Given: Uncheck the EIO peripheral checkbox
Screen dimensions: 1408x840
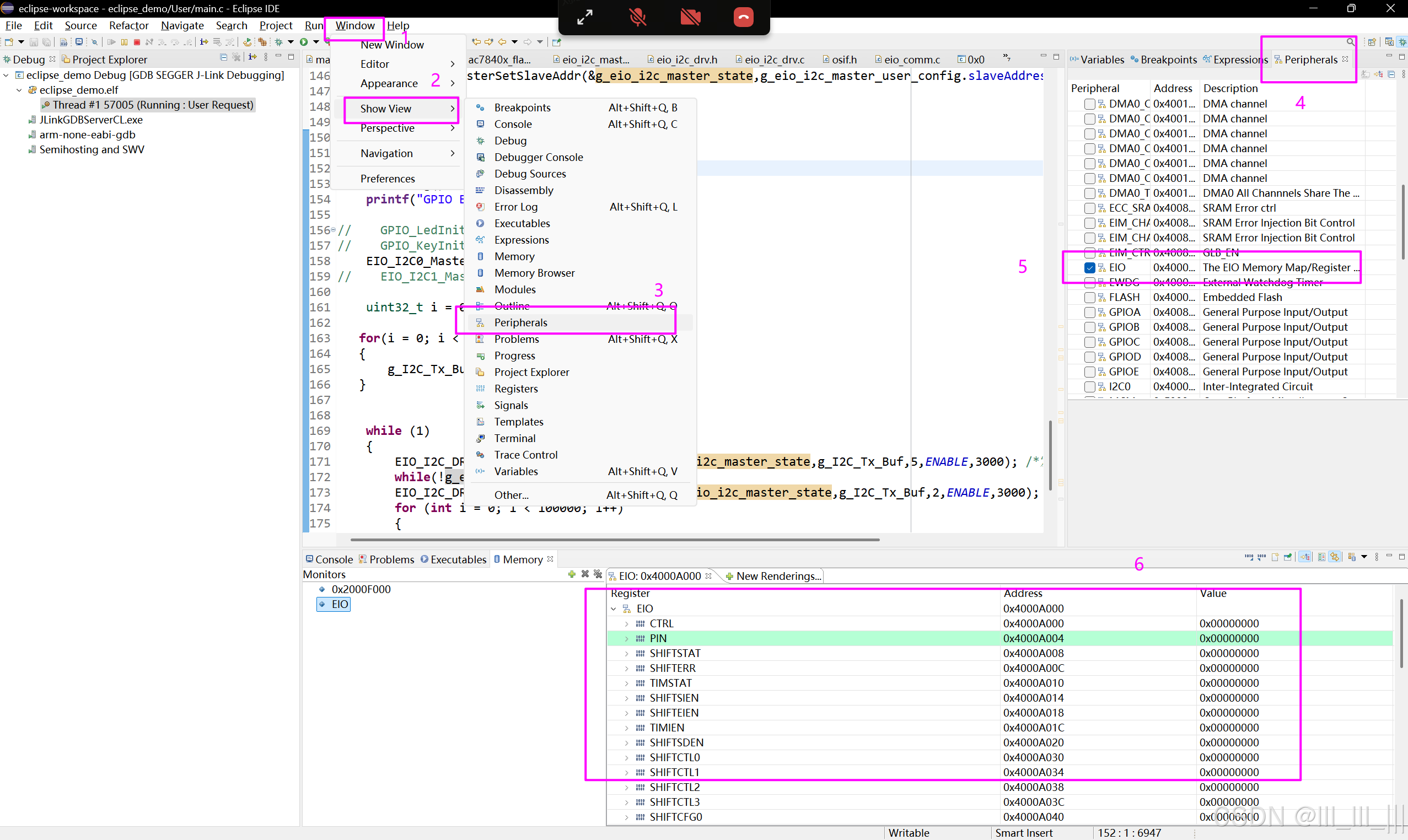Looking at the screenshot, I should pyautogui.click(x=1090, y=267).
